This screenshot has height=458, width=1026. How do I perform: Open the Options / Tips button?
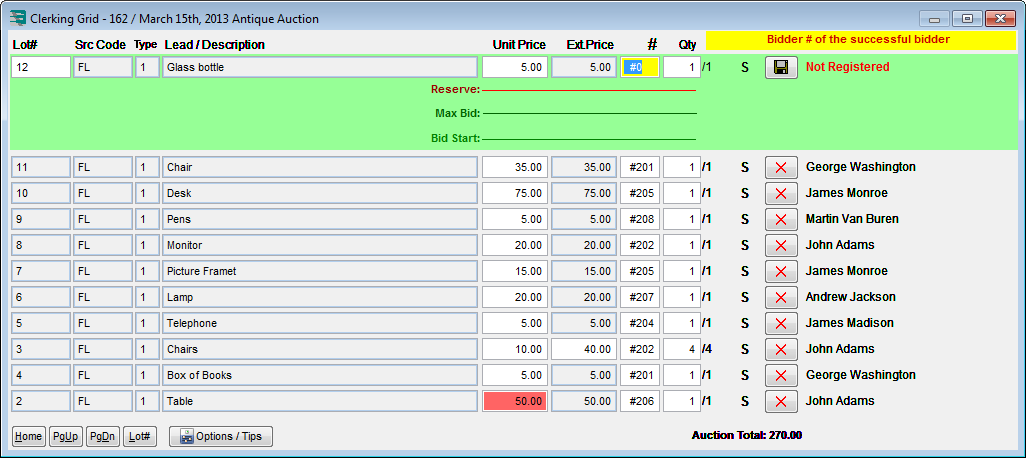tap(221, 436)
